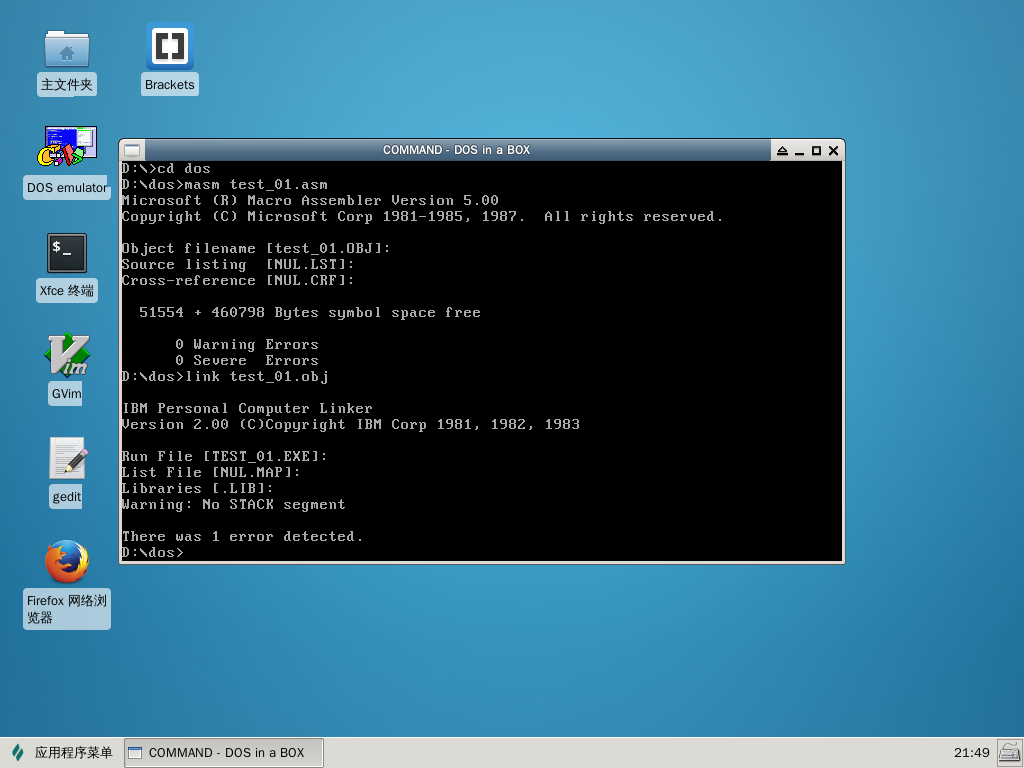This screenshot has height=768, width=1024.
Task: Minimize the COMMAND - DOS in a BOX window
Action: [799, 151]
